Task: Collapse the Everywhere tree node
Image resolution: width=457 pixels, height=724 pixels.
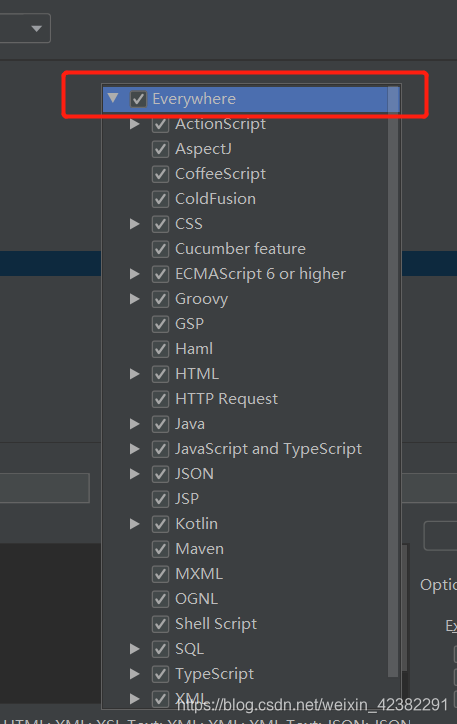Action: pyautogui.click(x=113, y=98)
